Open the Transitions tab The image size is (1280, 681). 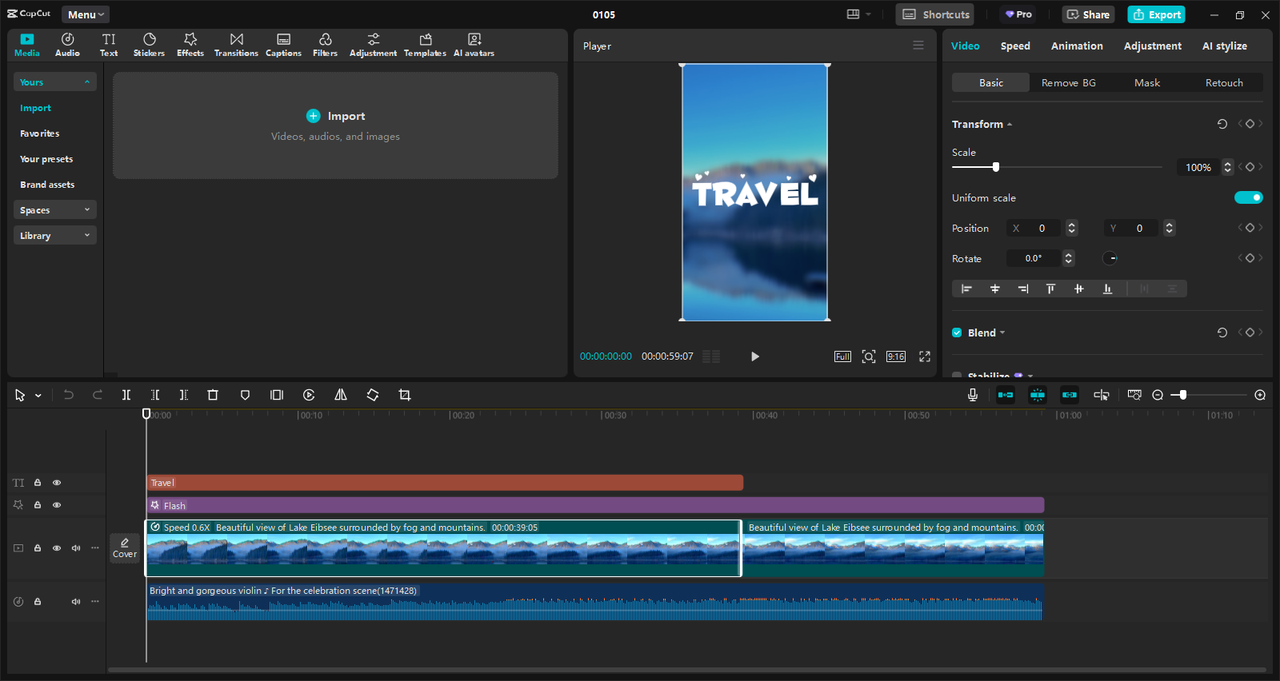[236, 45]
